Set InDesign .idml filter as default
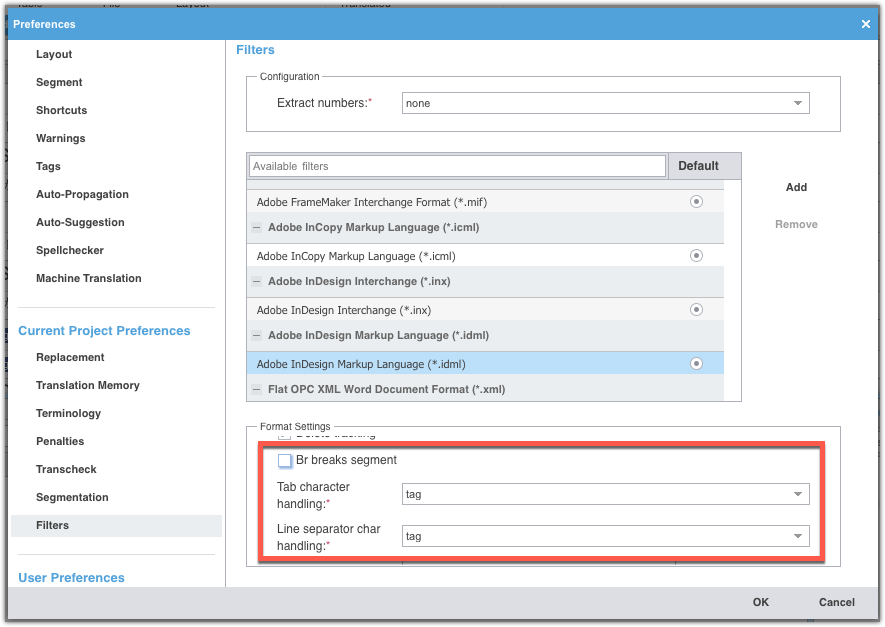885x627 pixels. tap(696, 363)
